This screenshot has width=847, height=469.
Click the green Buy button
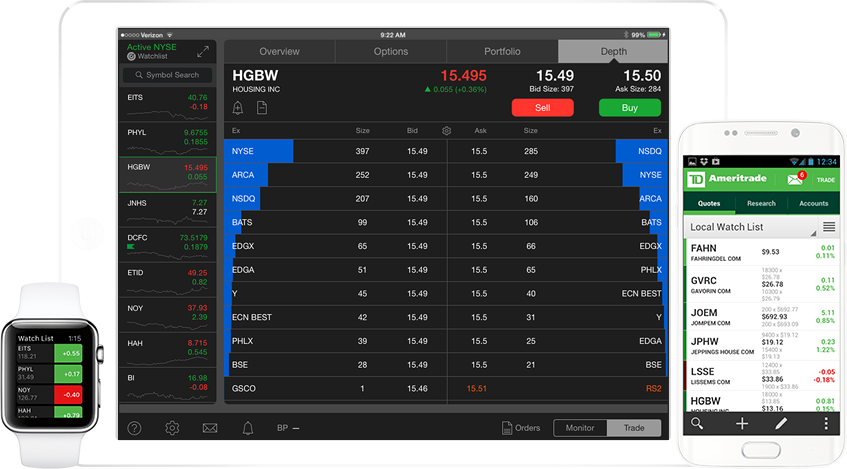tap(629, 108)
